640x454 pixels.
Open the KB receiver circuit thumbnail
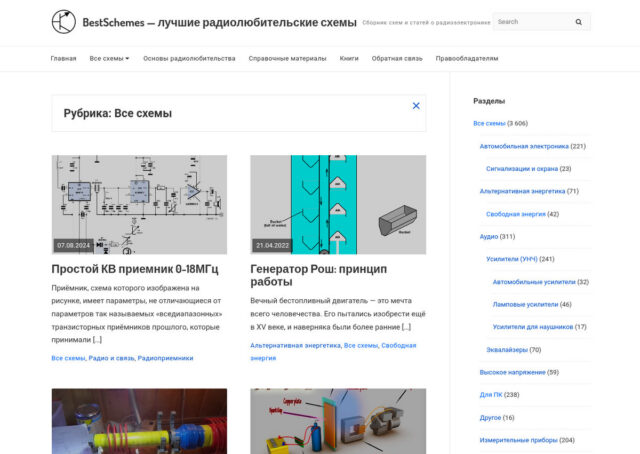(x=139, y=205)
